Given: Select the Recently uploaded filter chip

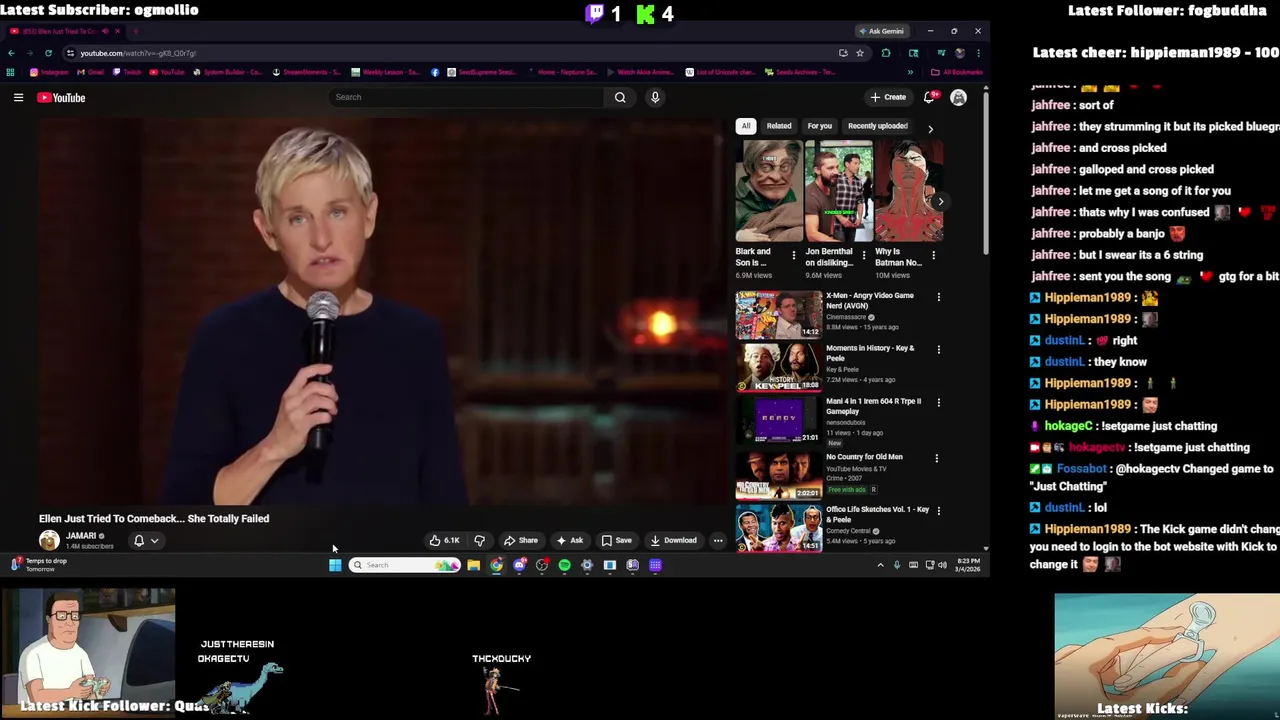Looking at the screenshot, I should coord(878,126).
